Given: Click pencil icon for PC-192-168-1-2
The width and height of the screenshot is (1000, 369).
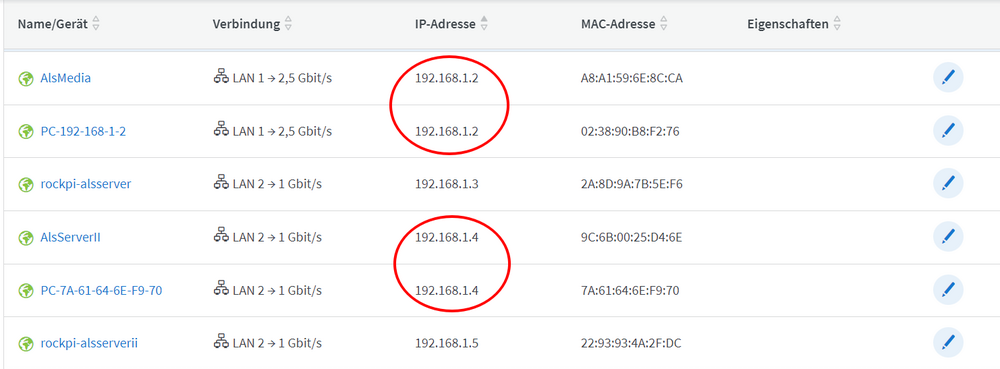Looking at the screenshot, I should coord(948,131).
